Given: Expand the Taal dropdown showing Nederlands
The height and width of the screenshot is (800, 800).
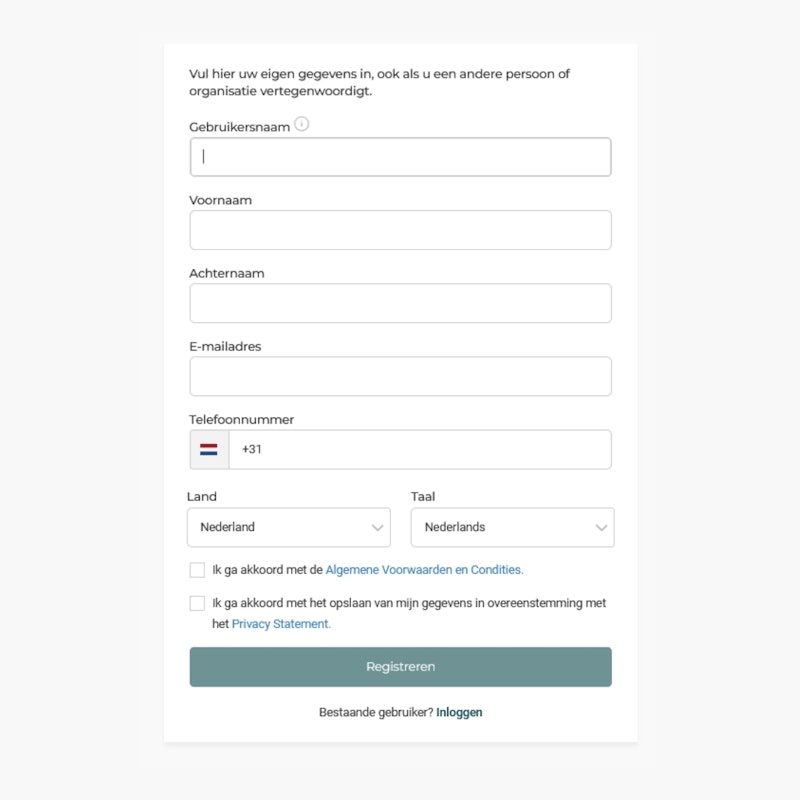Looking at the screenshot, I should tap(513, 527).
